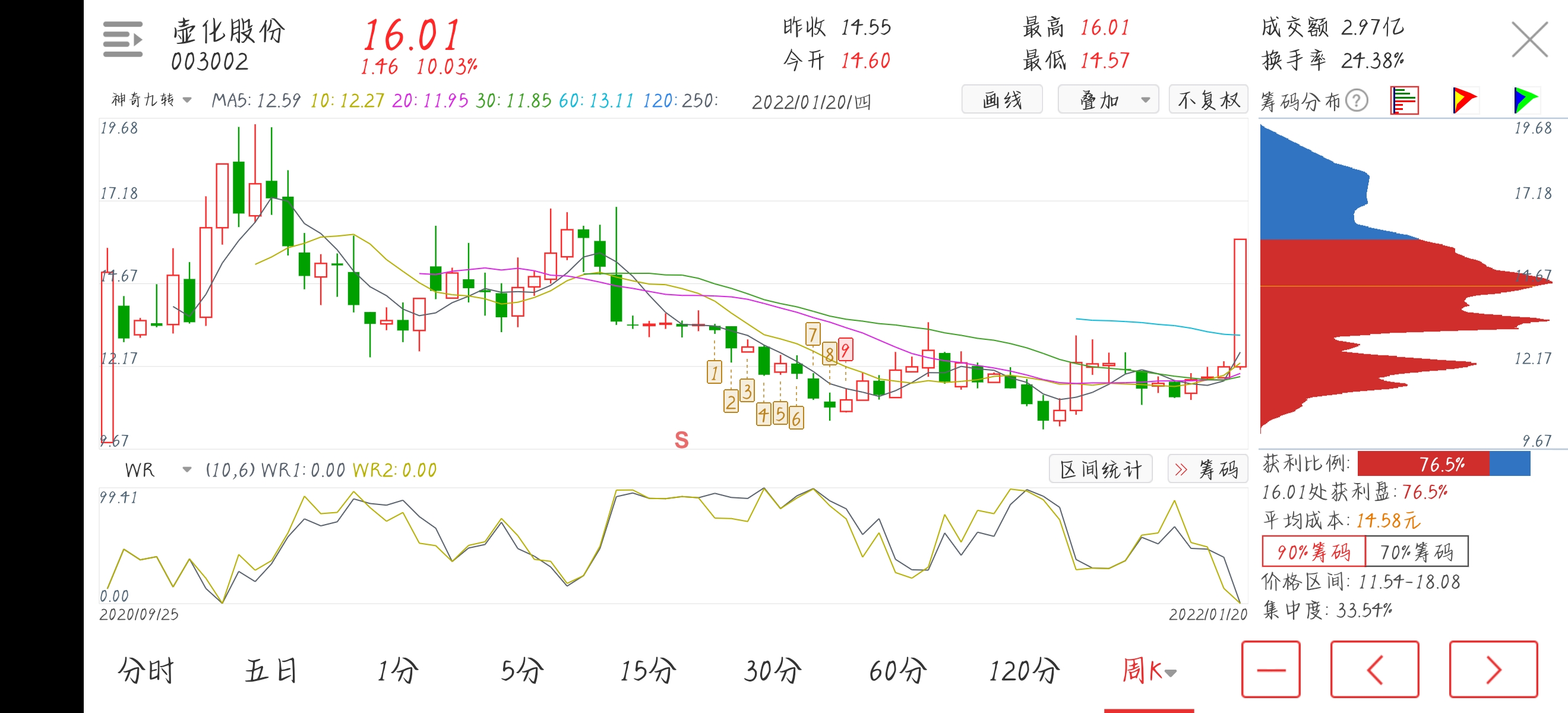Switch to the 分时 intraday tab

146,670
